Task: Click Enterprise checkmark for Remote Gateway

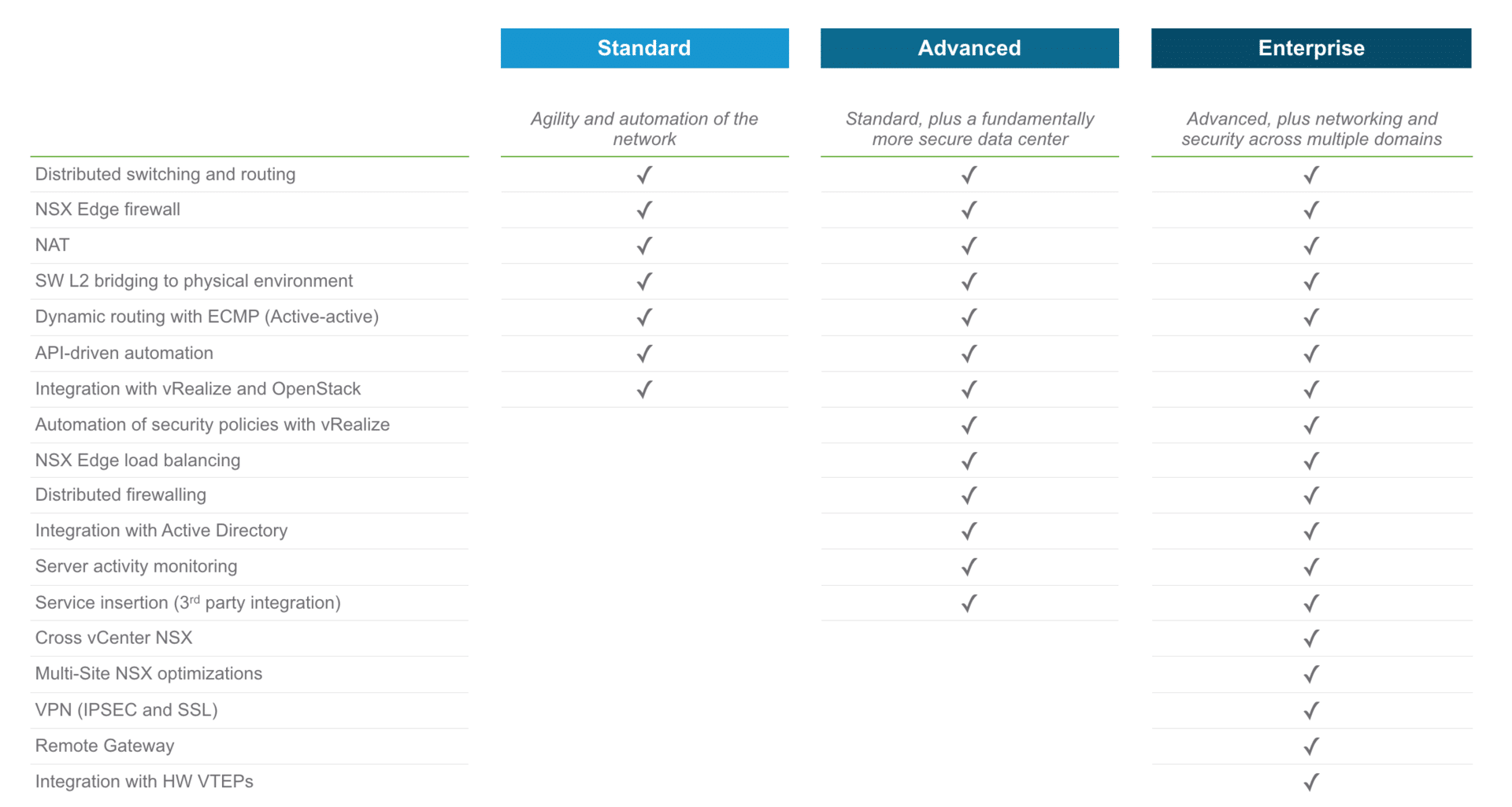Action: coord(1310,746)
